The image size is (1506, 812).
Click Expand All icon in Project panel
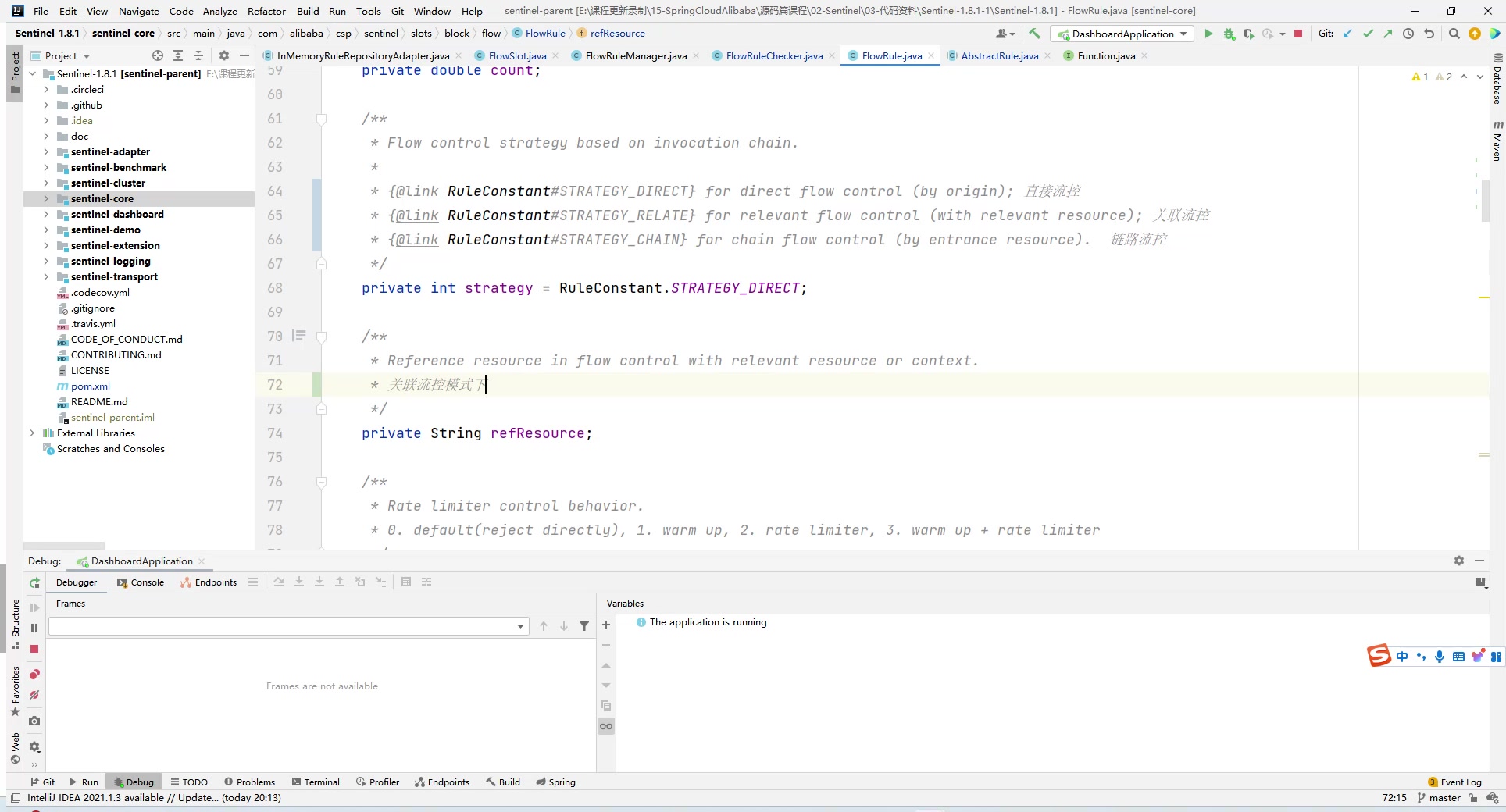pyautogui.click(x=178, y=55)
